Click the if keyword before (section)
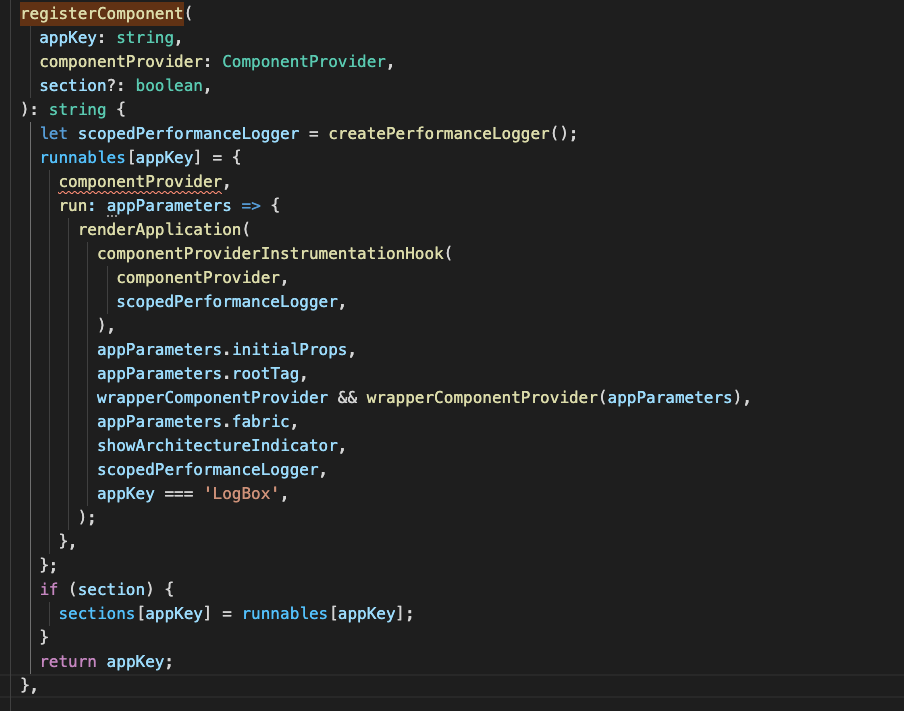904x711 pixels. click(49, 589)
